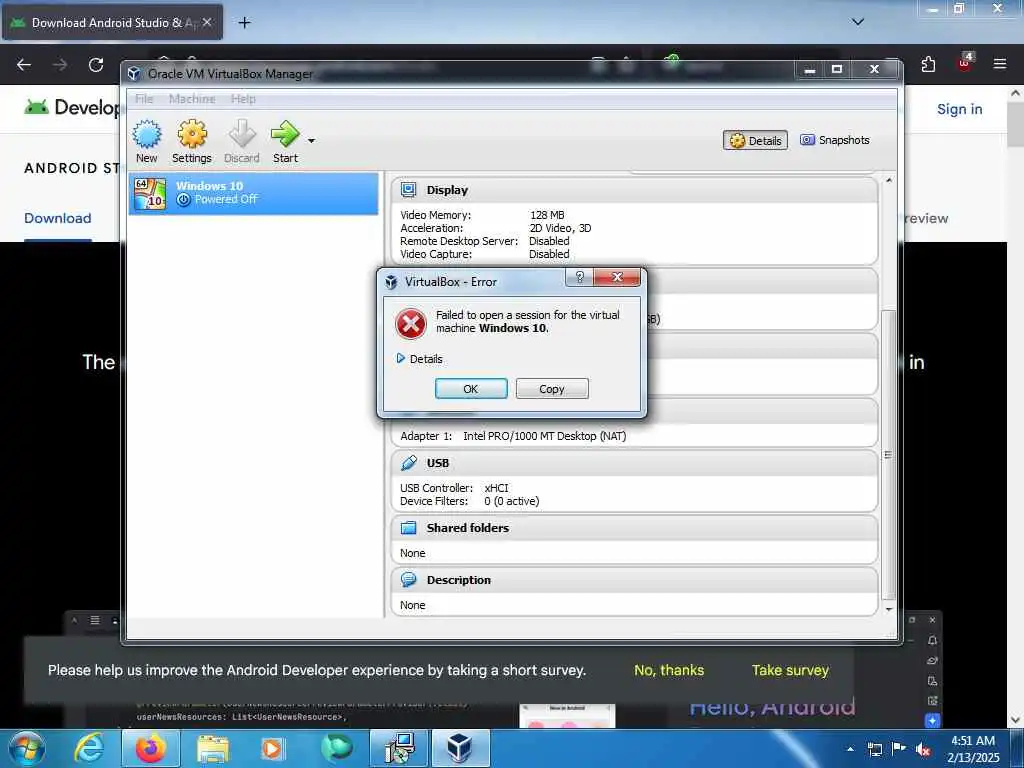Open the Download tab on webpage
The width and height of the screenshot is (1024, 768).
(57, 218)
